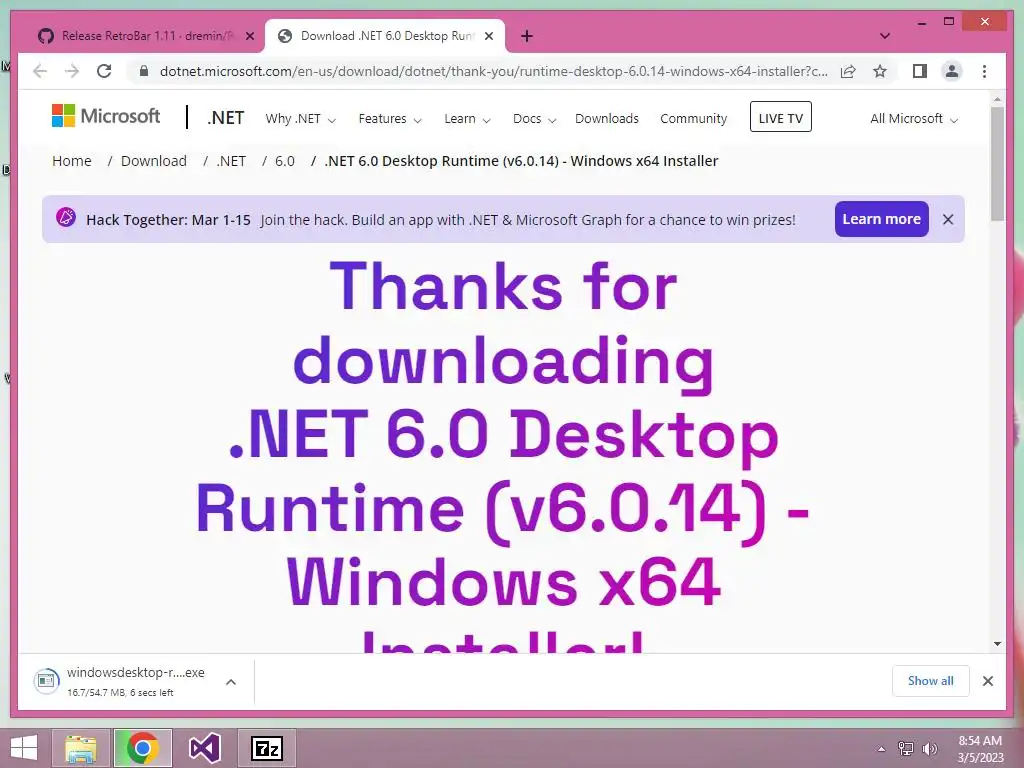
Task: Expand the Why .NET menu
Action: 300,119
